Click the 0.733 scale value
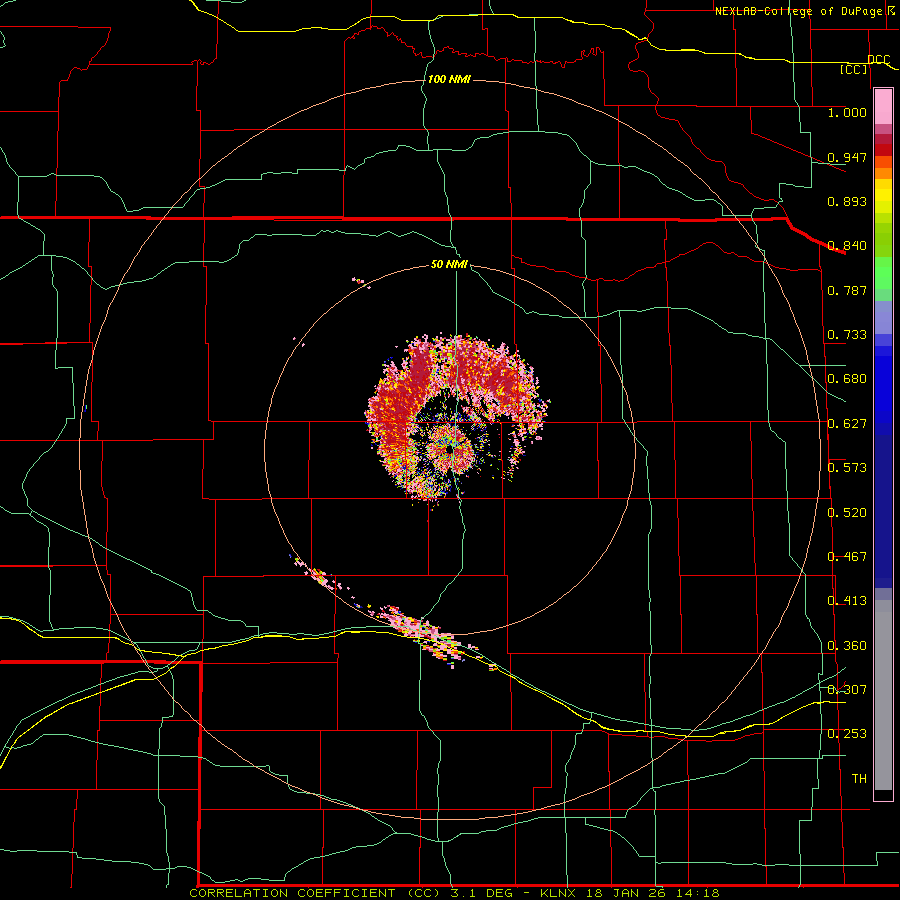900x900 pixels. click(847, 335)
